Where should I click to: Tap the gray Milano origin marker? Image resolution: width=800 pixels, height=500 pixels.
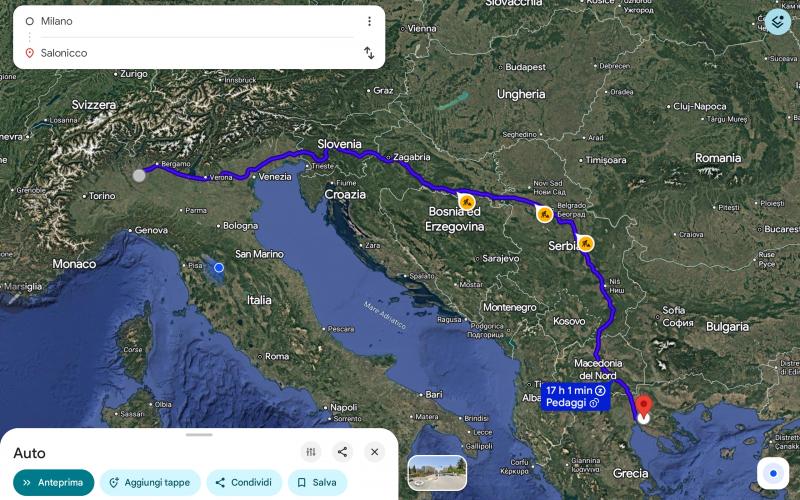(139, 176)
